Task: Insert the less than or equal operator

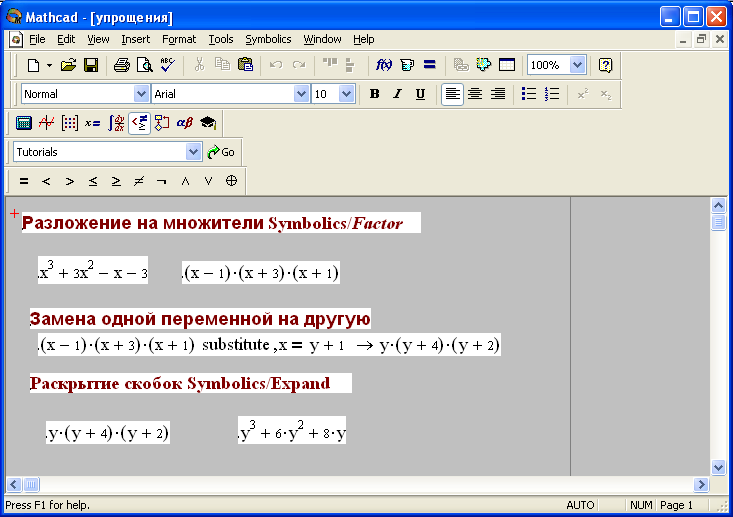Action: click(x=93, y=181)
